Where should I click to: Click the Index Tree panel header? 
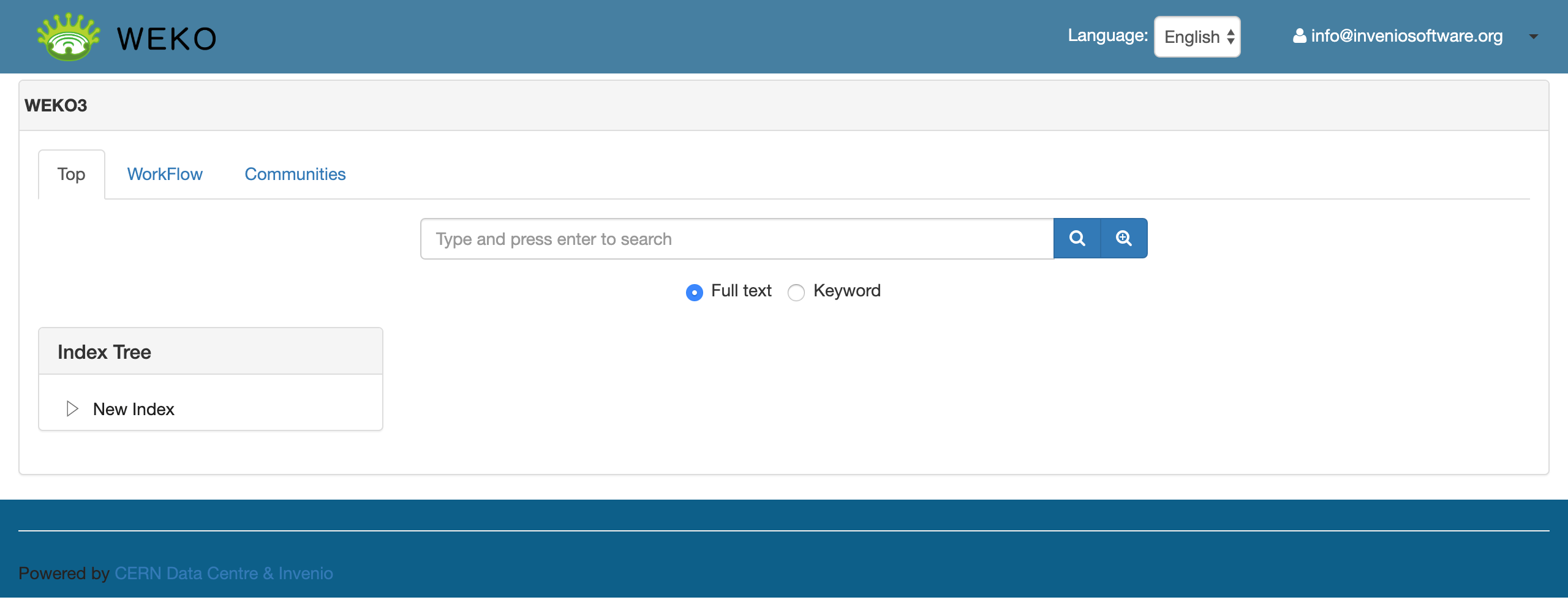point(210,351)
